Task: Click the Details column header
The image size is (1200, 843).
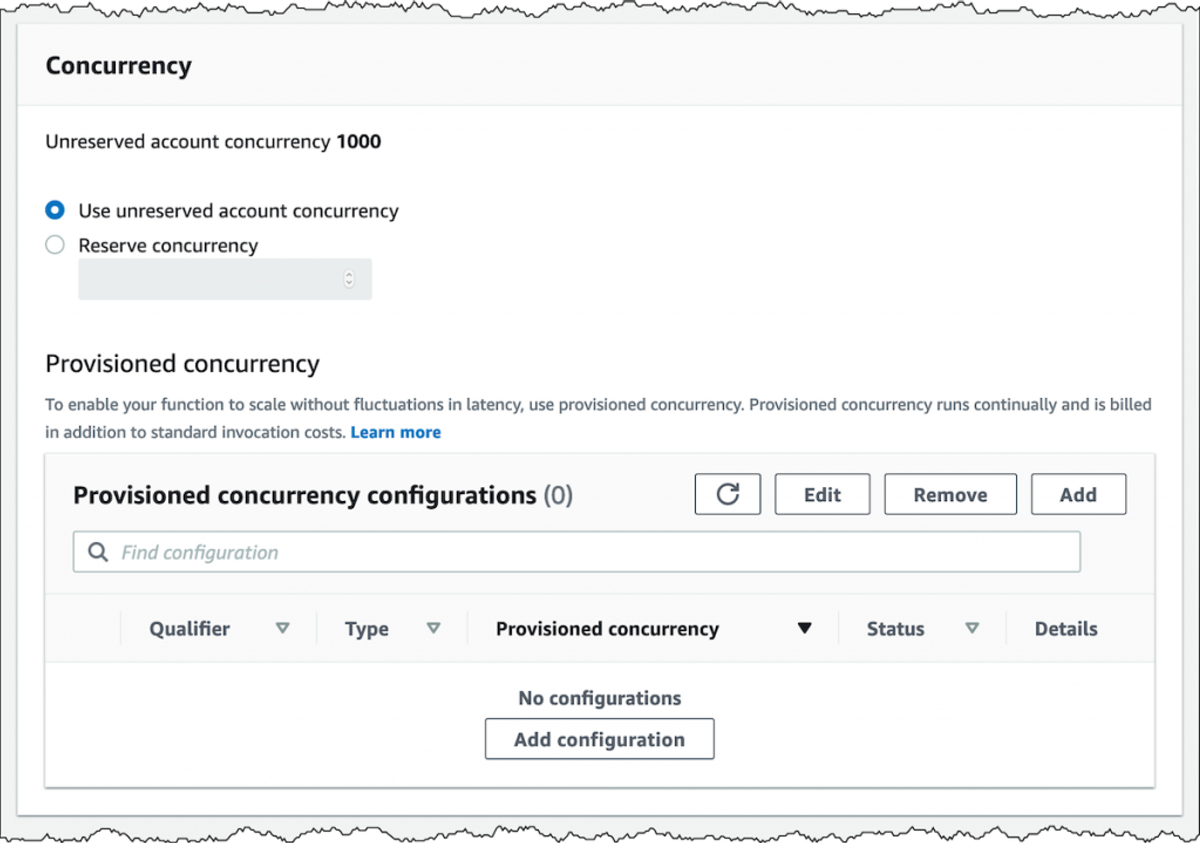Action: point(1066,629)
